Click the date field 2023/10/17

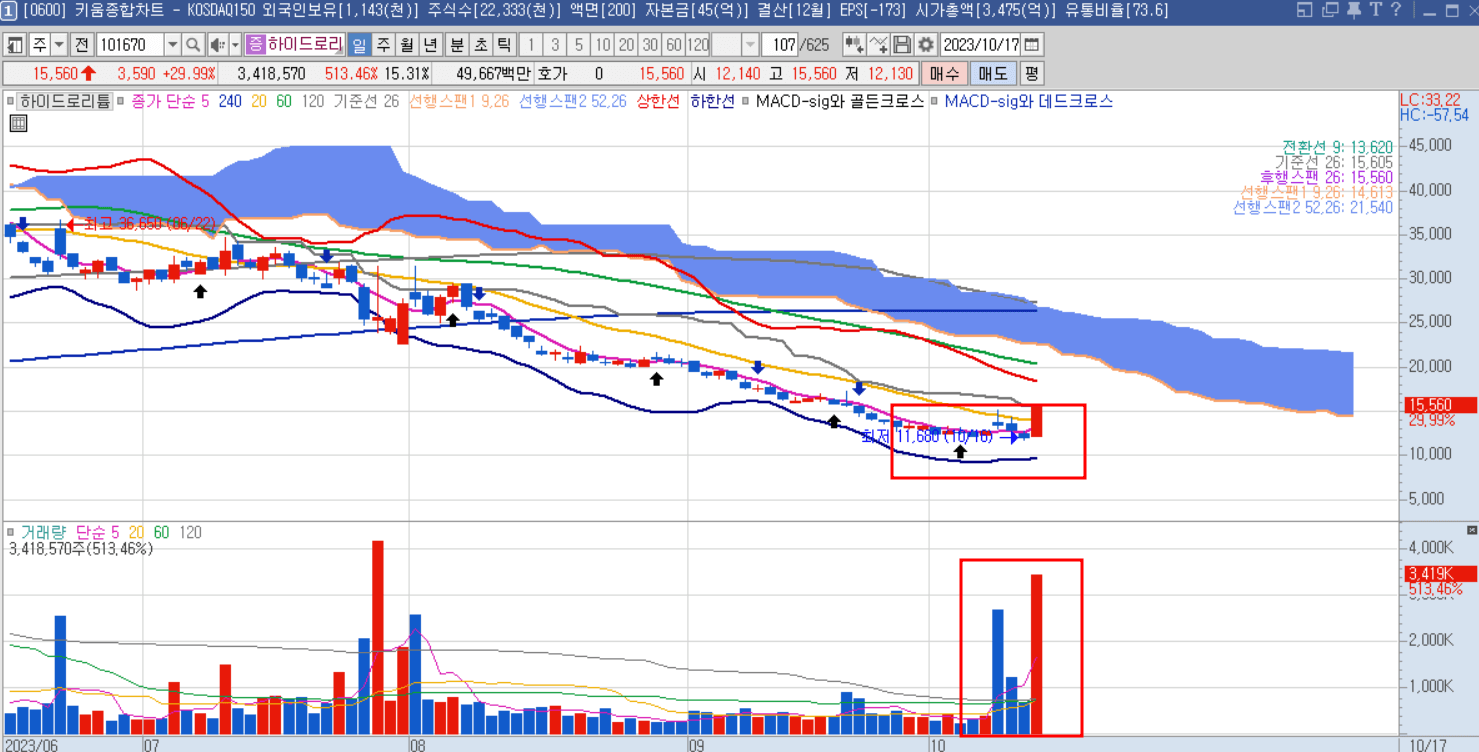(x=980, y=45)
